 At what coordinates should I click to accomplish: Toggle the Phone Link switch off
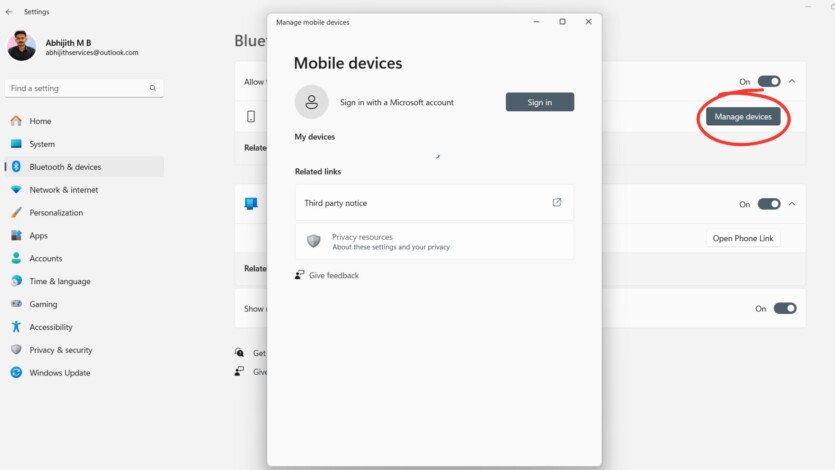coord(768,204)
